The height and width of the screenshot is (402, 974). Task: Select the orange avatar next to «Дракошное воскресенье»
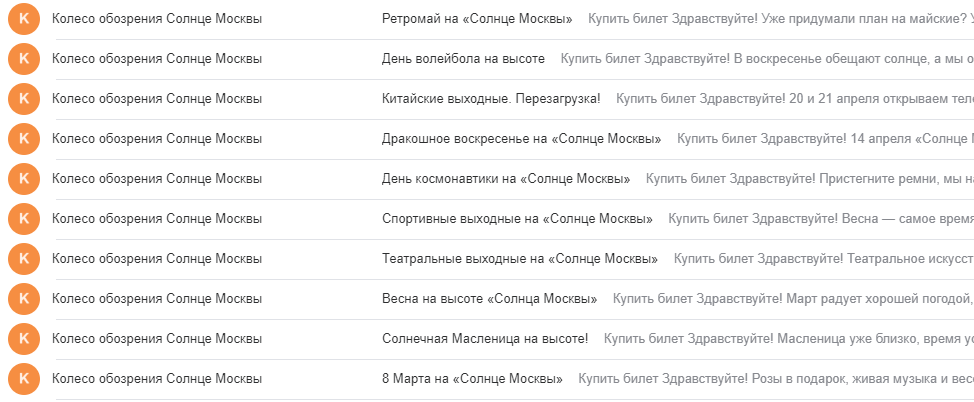(x=24, y=139)
